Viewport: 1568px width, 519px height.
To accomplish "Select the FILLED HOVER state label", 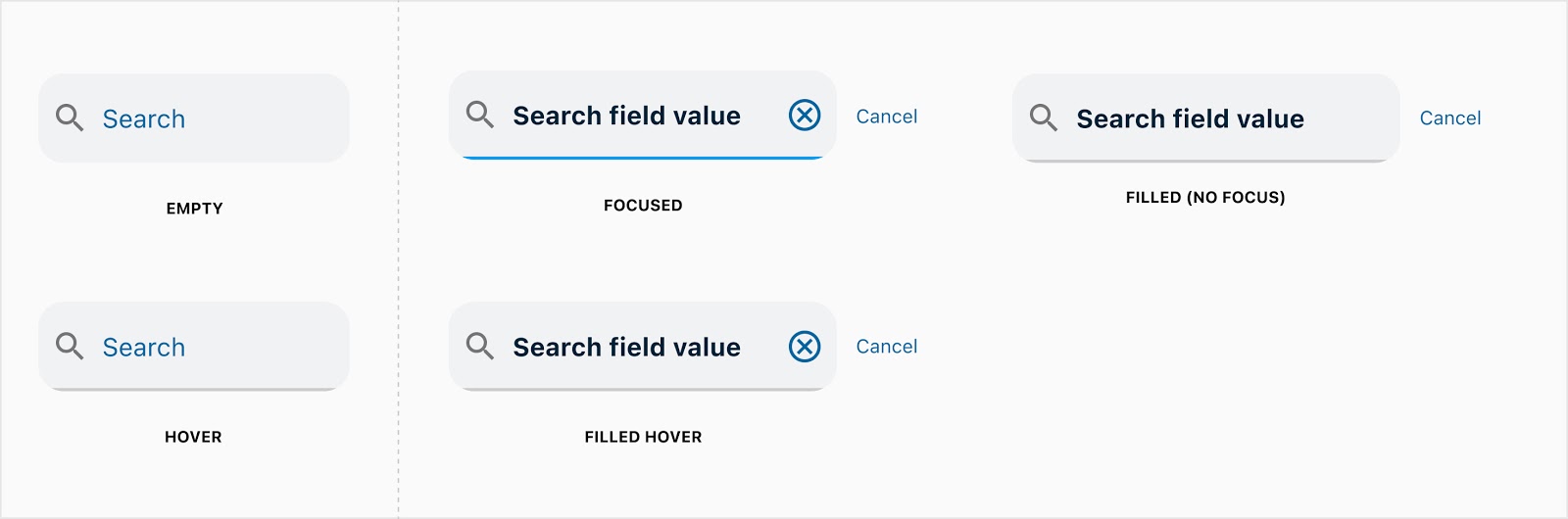I will 643,437.
